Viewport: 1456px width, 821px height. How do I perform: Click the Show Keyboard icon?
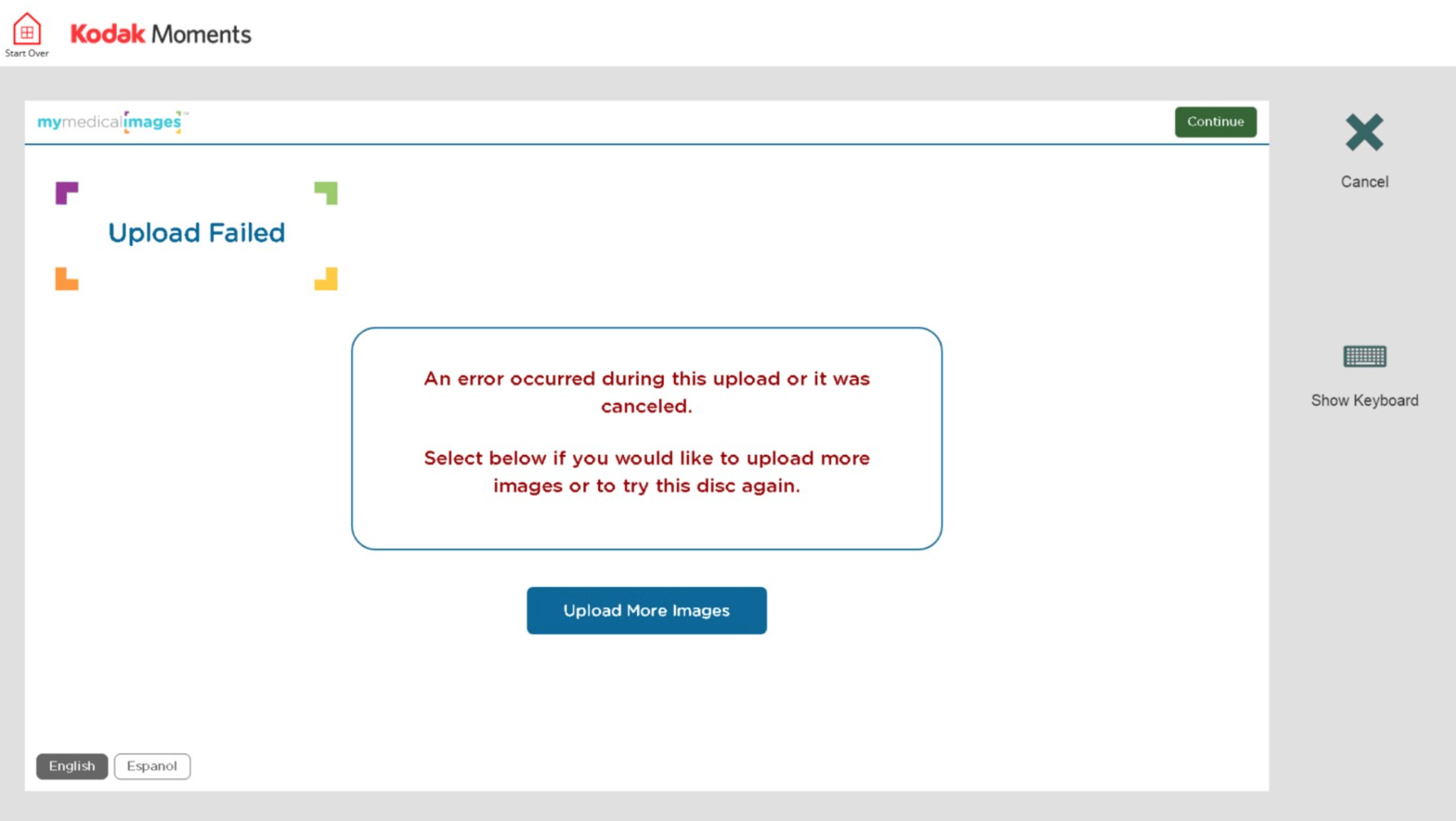[x=1364, y=356]
